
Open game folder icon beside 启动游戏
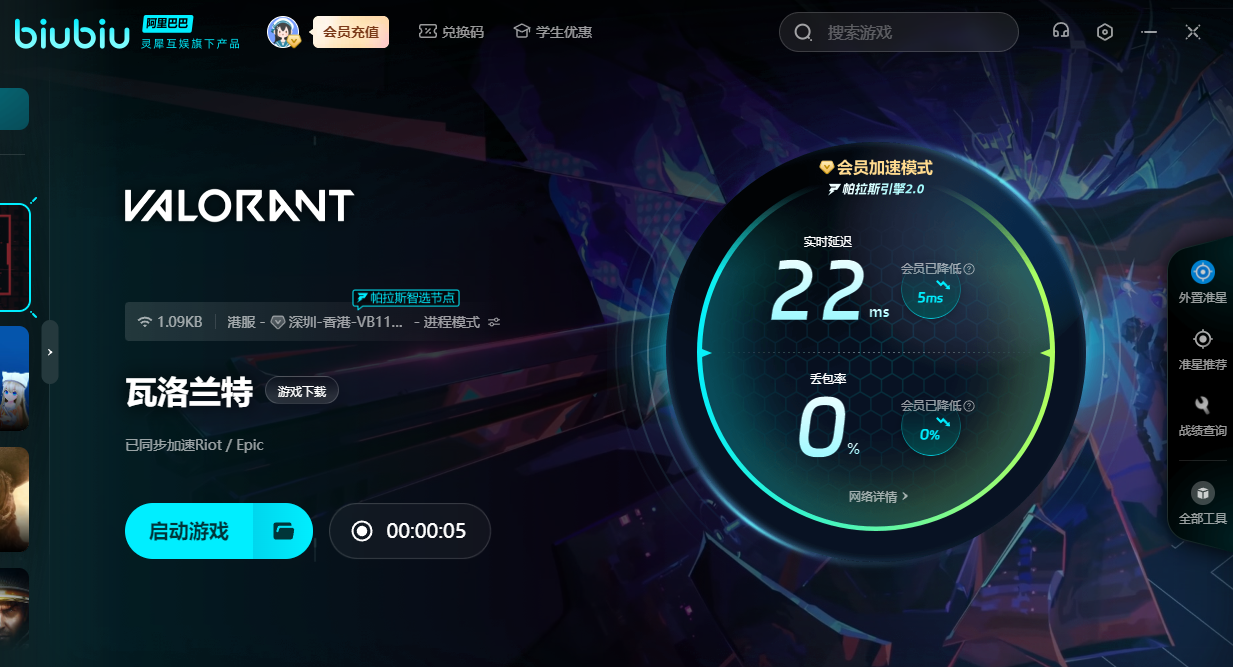point(284,531)
